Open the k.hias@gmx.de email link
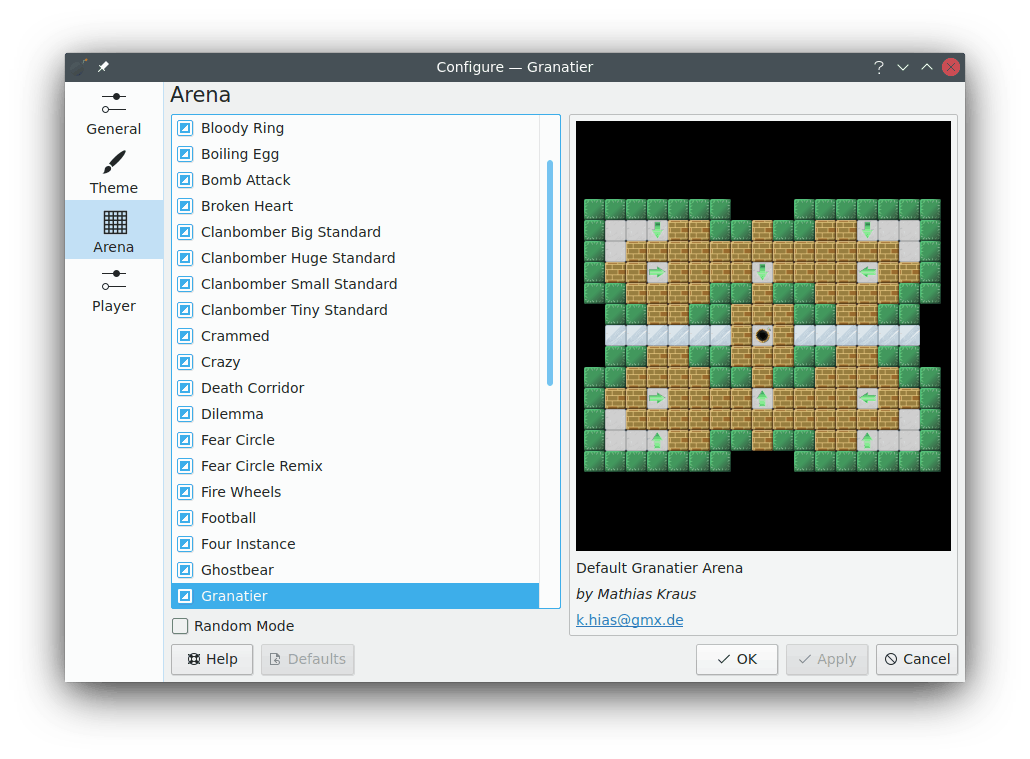The height and width of the screenshot is (759, 1030). [629, 620]
